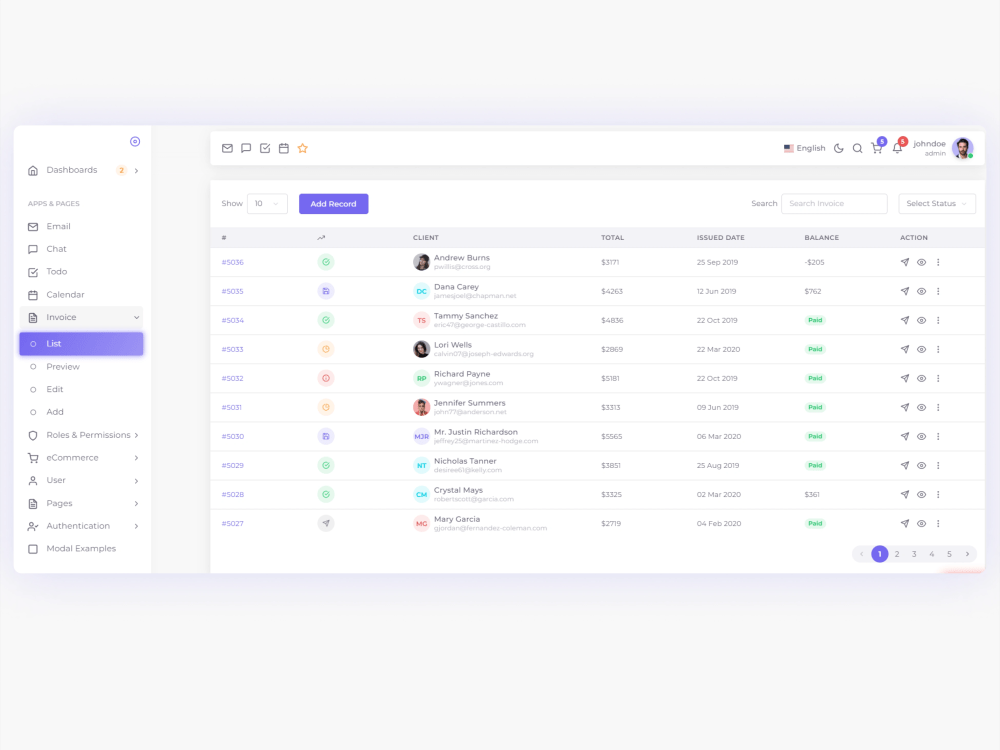Click the Todo check icon in toolbar
Image resolution: width=1000 pixels, height=750 pixels.
pos(265,147)
